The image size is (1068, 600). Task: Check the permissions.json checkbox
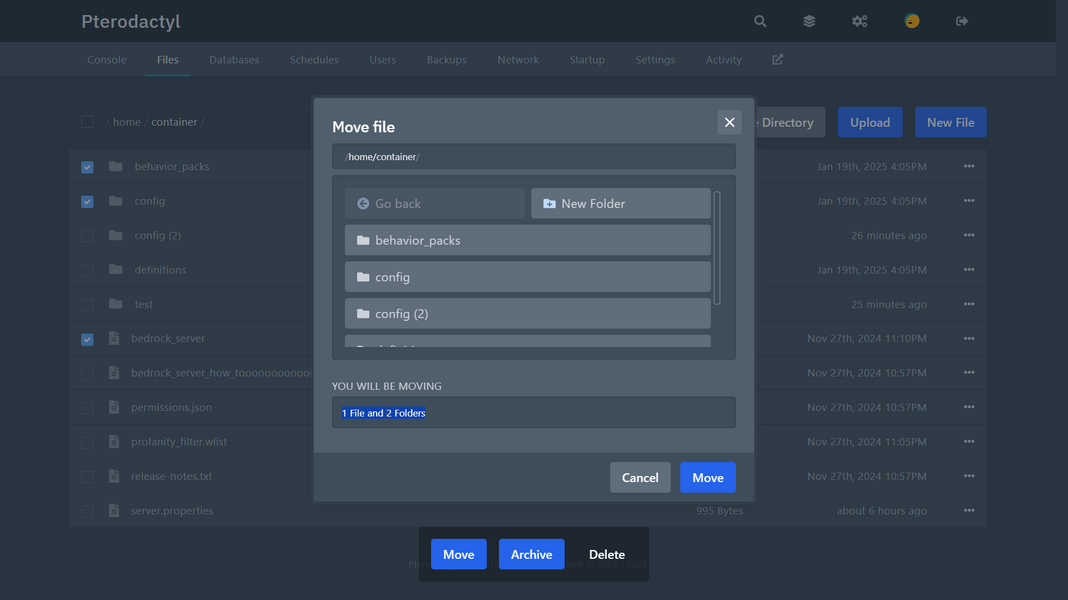tap(87, 408)
